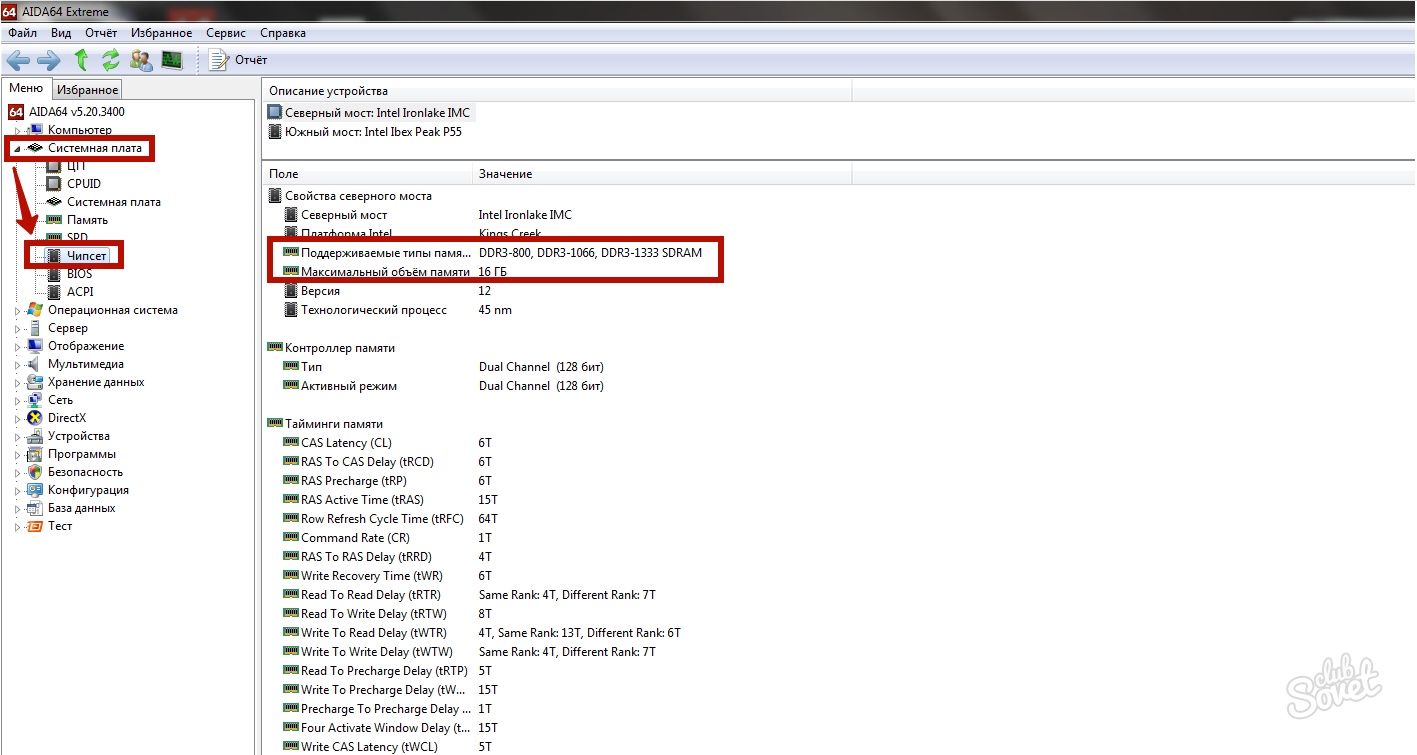Expand the Компьютер tree node
Image resolution: width=1417 pixels, height=755 pixels.
[18, 130]
